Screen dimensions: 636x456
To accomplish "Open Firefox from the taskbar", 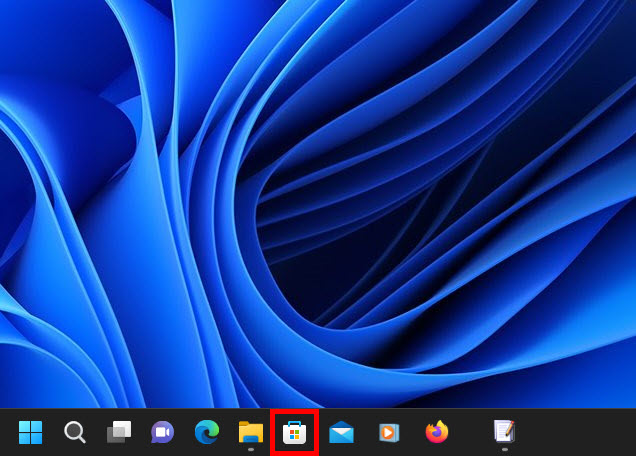I will [x=437, y=432].
